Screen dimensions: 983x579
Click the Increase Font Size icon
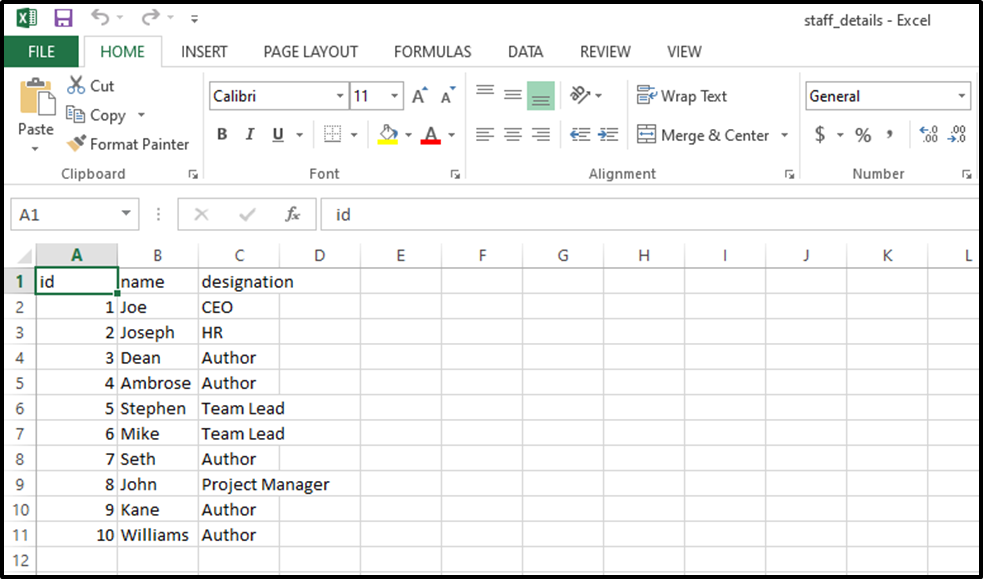pos(419,96)
